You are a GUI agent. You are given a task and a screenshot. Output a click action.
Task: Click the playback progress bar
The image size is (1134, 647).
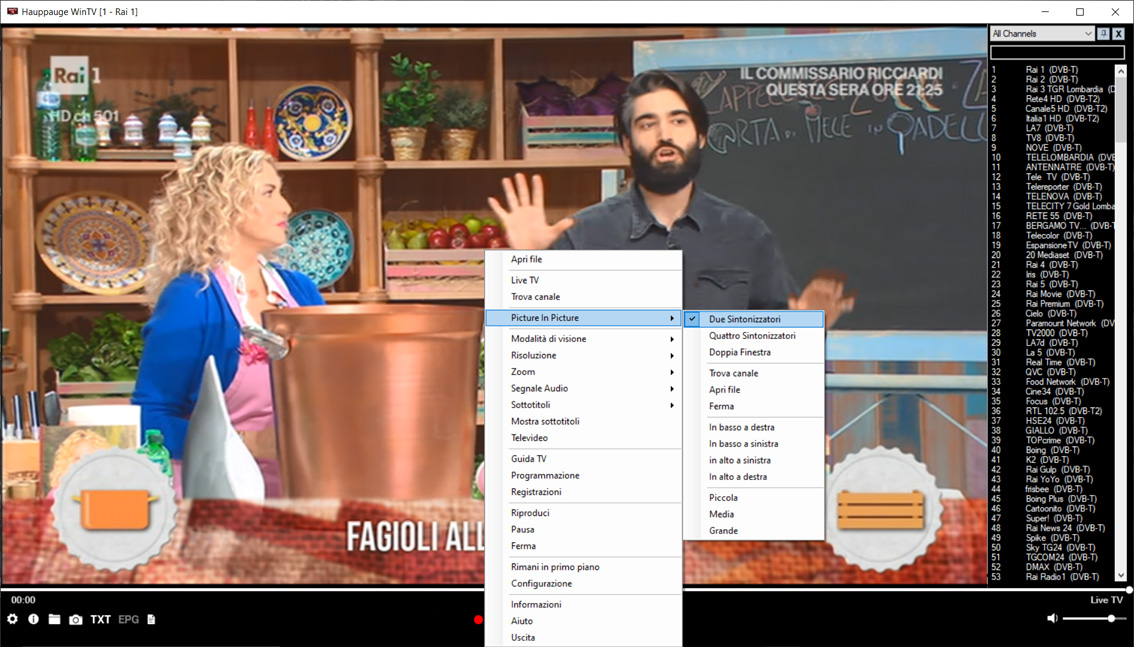click(567, 590)
